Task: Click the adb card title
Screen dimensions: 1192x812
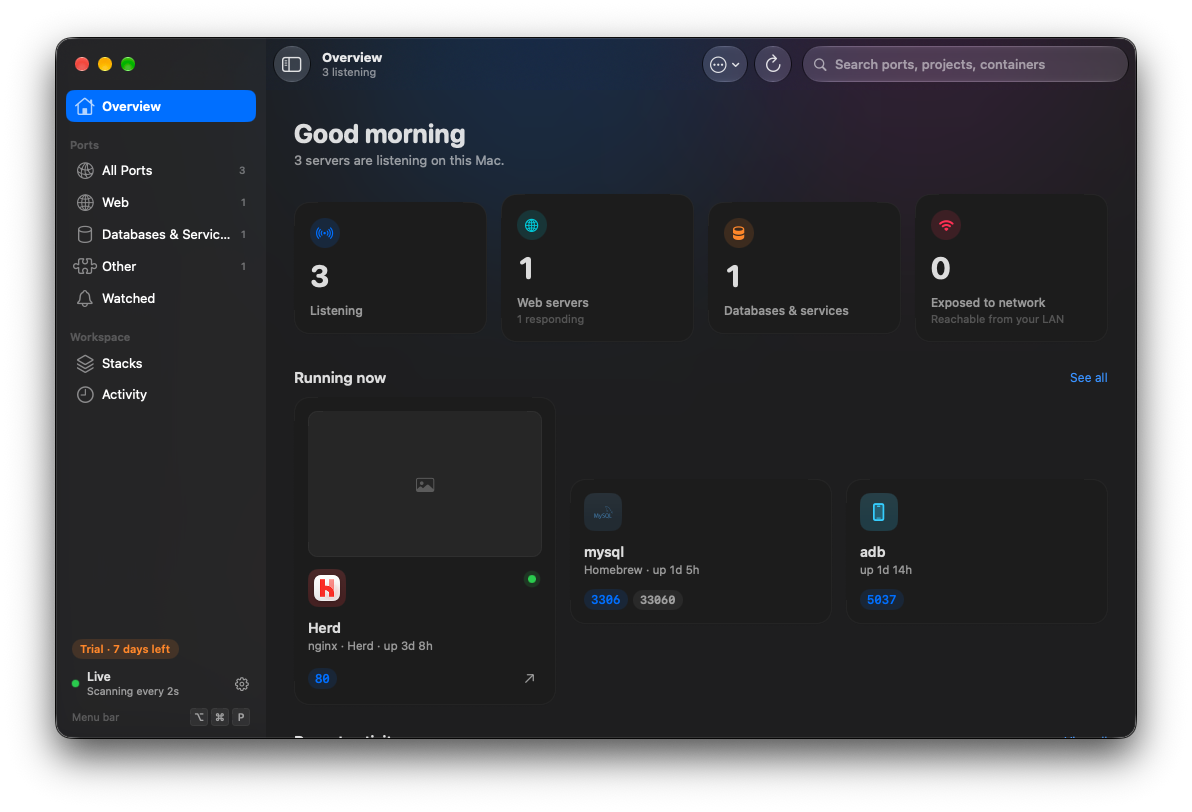Action: point(873,553)
